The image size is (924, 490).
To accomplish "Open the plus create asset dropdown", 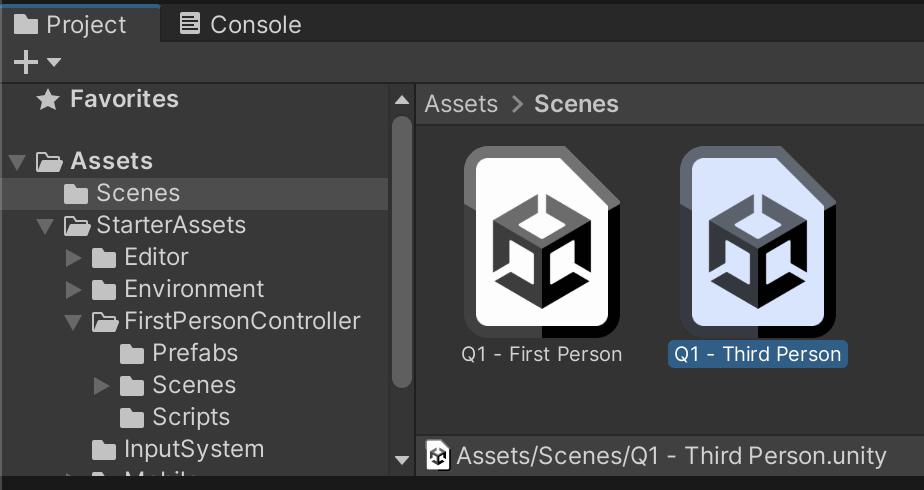I will [38, 62].
